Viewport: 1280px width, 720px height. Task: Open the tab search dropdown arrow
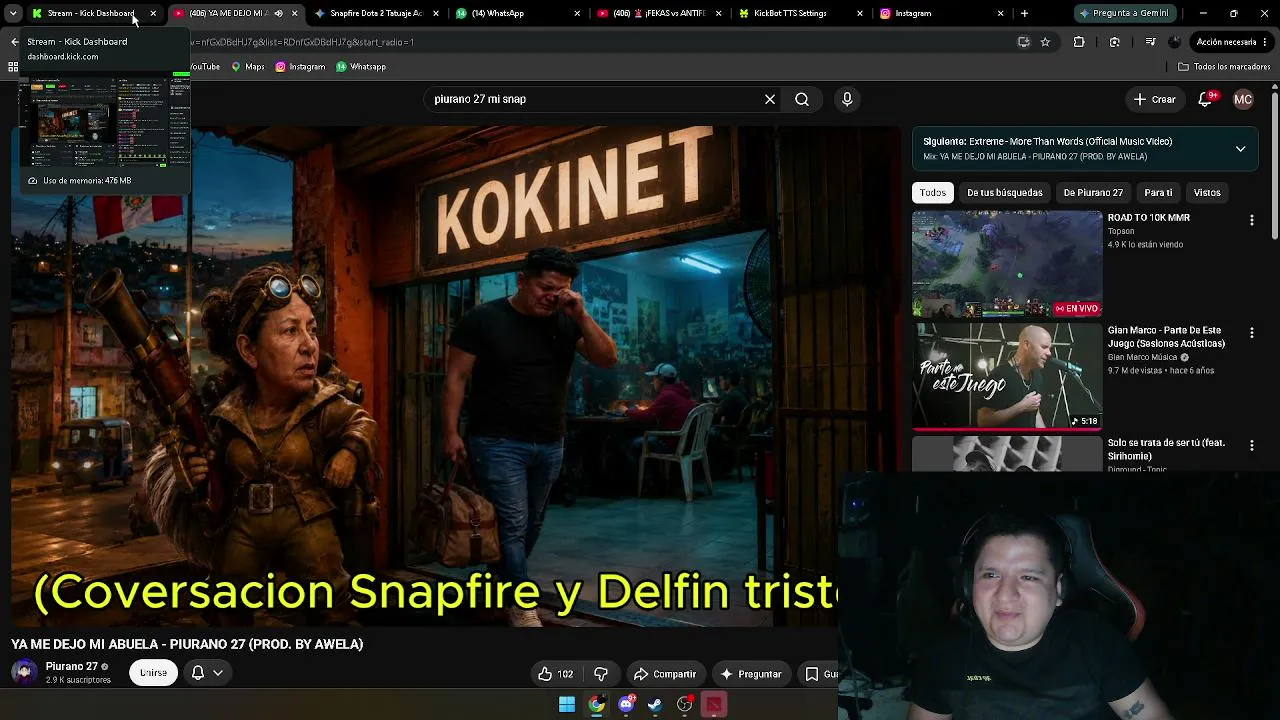point(13,13)
